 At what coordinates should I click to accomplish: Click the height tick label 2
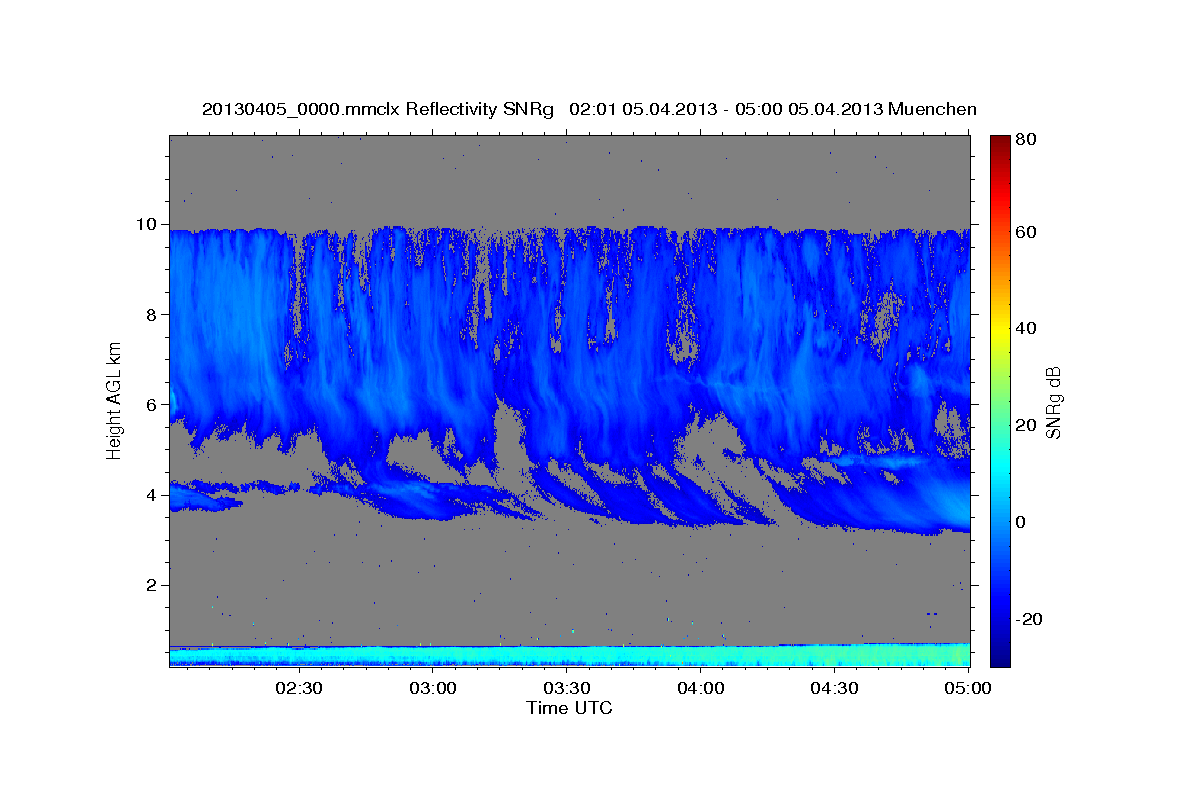(153, 585)
